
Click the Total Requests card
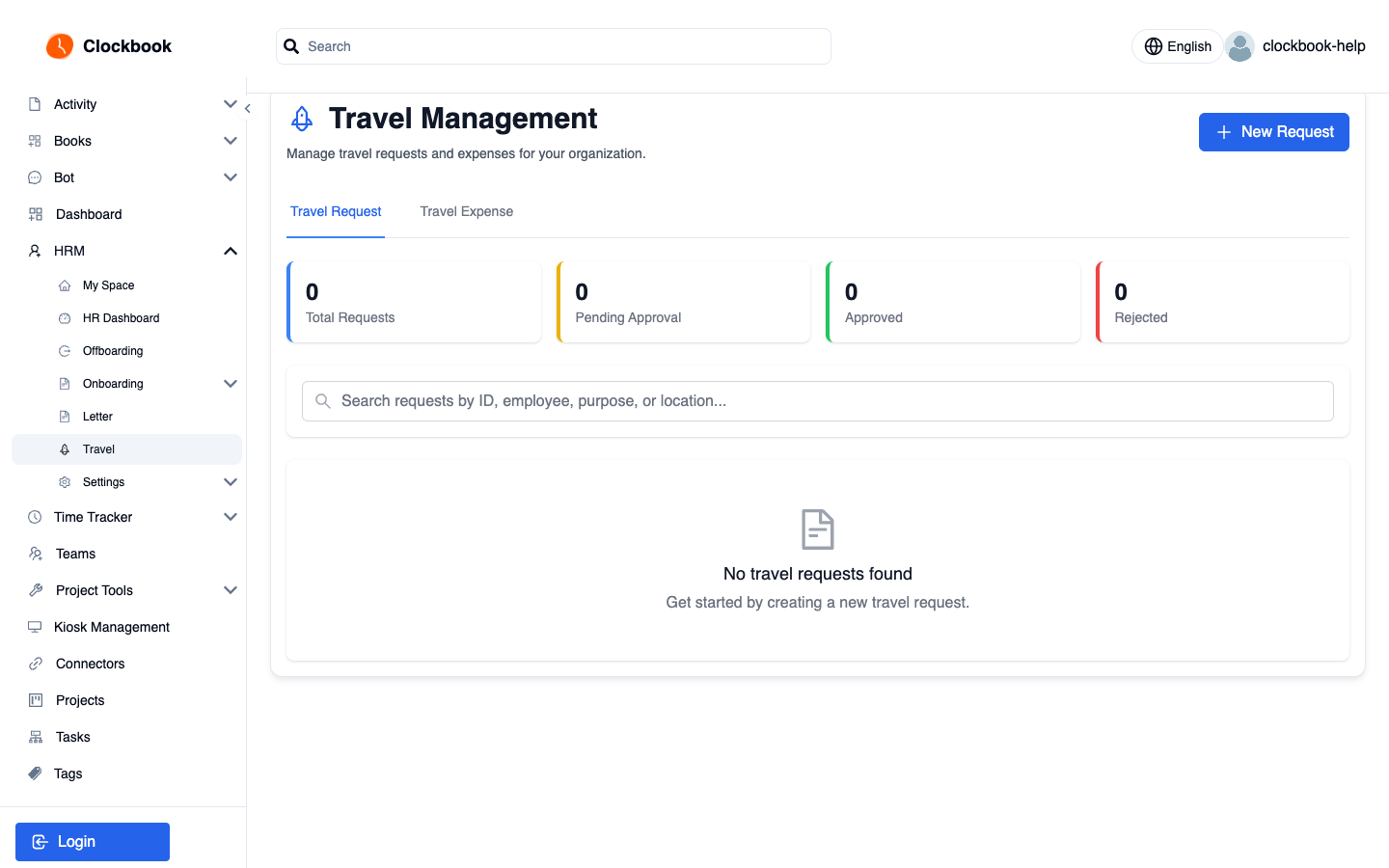[414, 302]
